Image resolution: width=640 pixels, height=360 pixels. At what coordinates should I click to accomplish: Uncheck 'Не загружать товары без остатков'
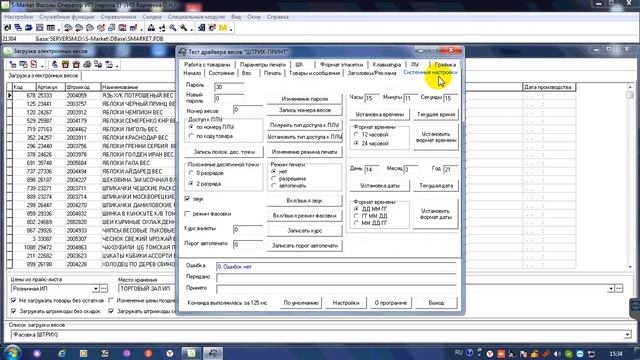13,300
